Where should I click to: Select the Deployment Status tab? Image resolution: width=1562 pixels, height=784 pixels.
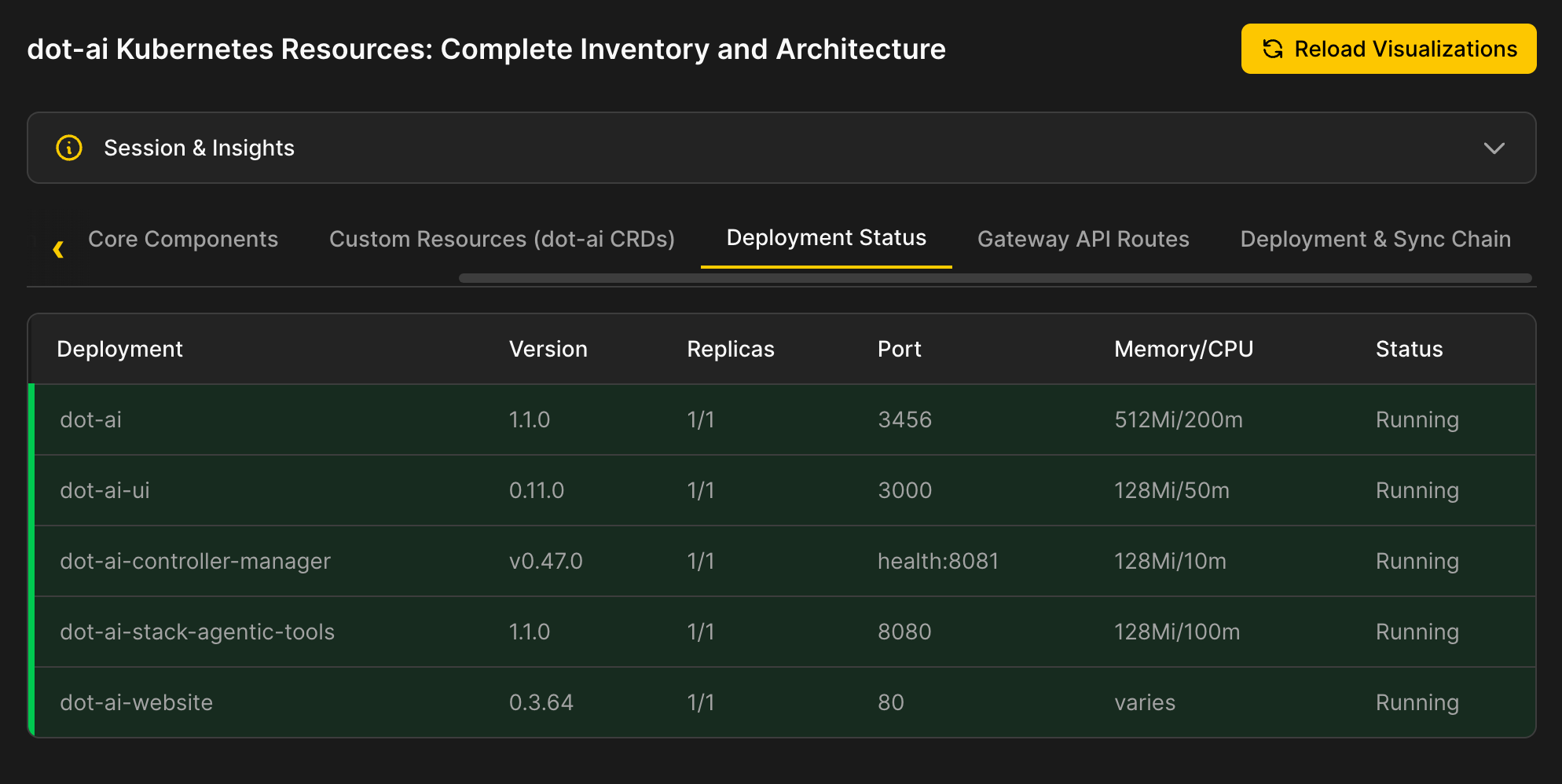[826, 238]
